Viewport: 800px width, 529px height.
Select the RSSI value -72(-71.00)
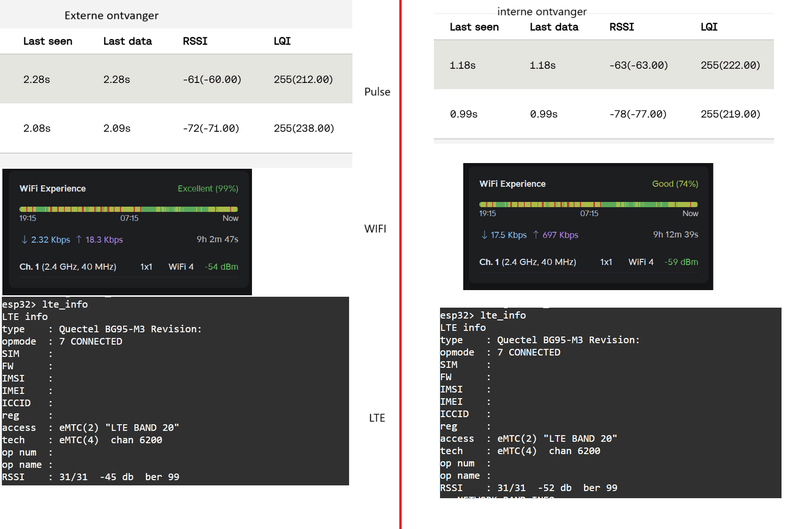[x=211, y=129]
